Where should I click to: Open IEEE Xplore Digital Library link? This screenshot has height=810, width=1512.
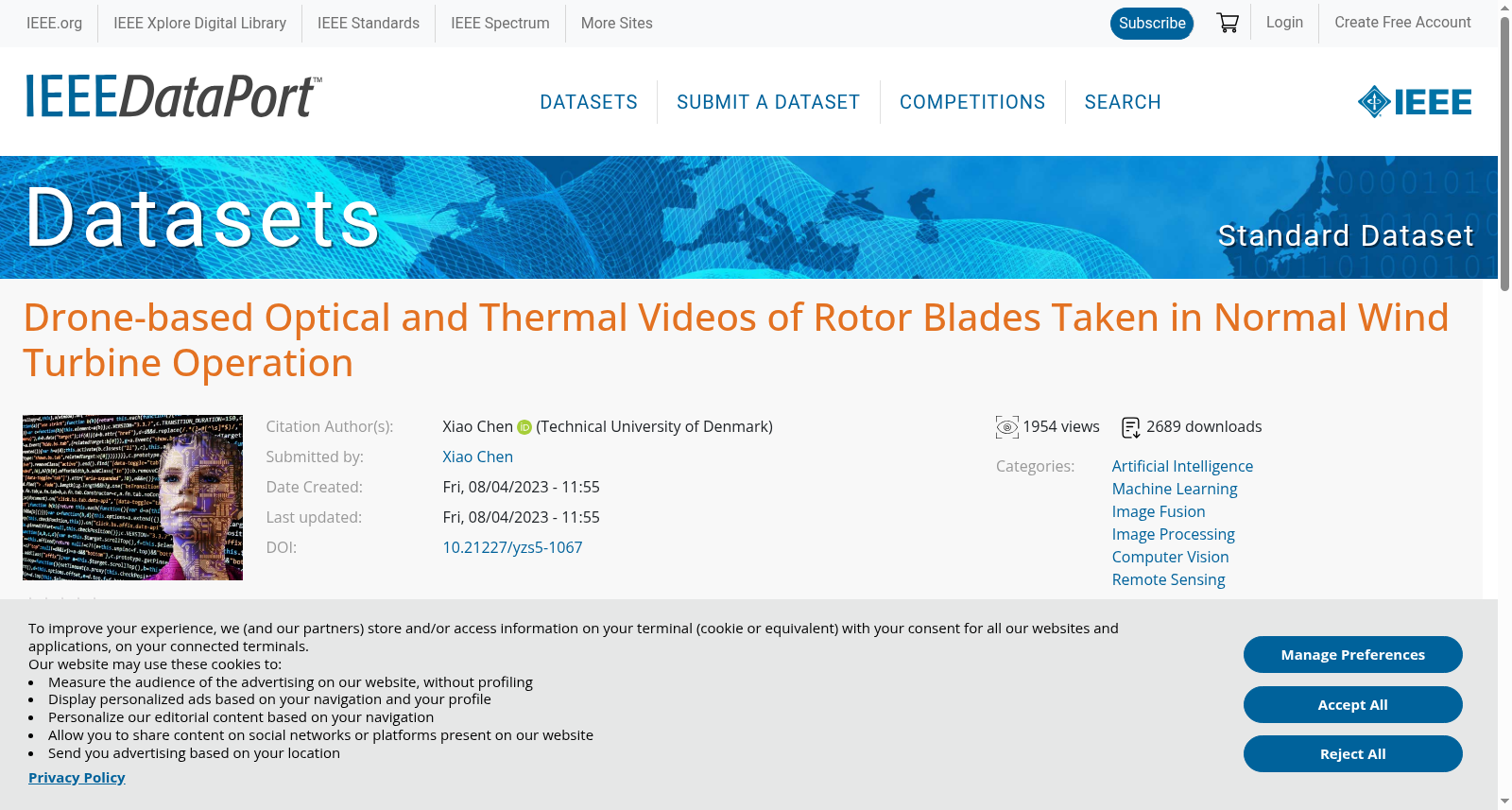point(199,23)
